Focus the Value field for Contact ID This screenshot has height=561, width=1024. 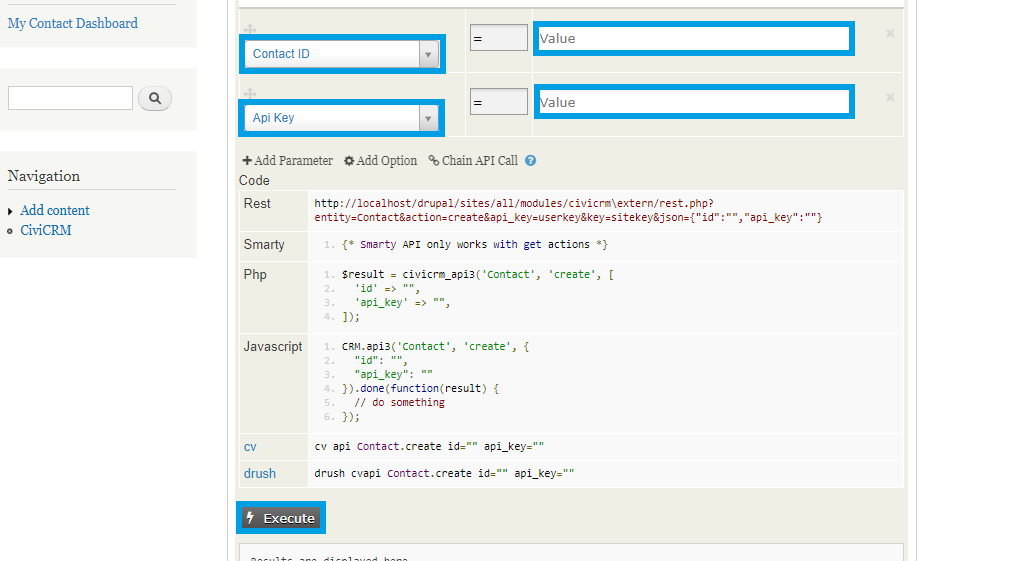[x=692, y=38]
